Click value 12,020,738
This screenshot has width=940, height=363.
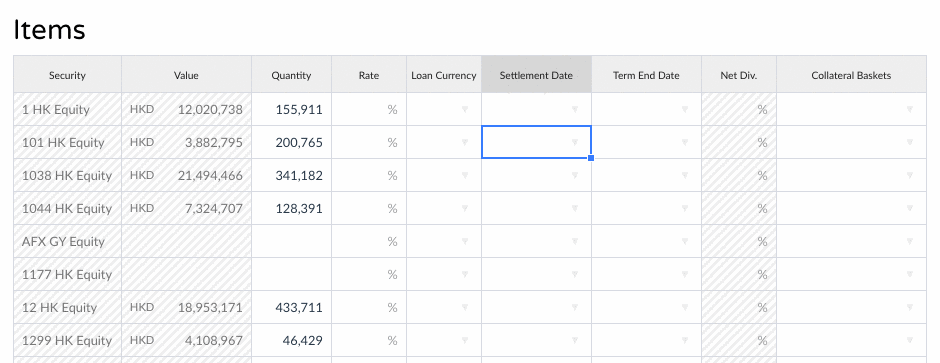click(x=210, y=110)
